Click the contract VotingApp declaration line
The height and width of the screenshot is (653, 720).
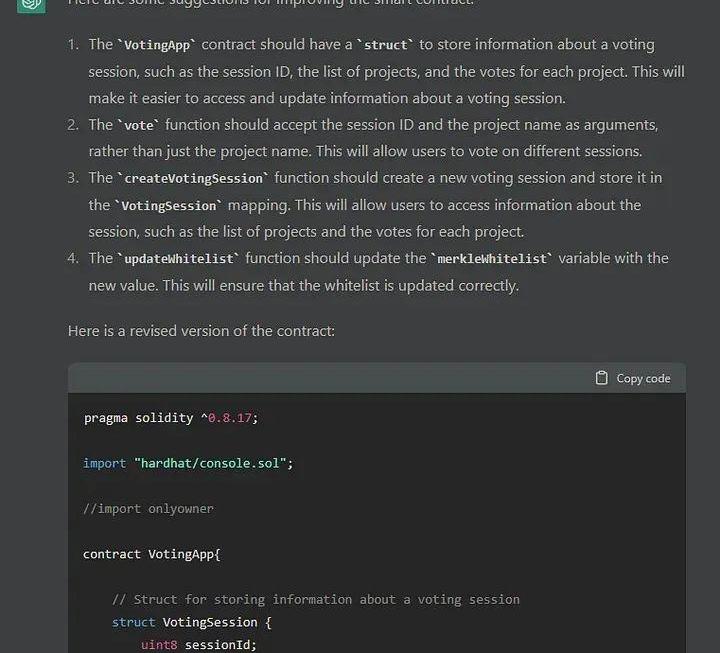[152, 554]
